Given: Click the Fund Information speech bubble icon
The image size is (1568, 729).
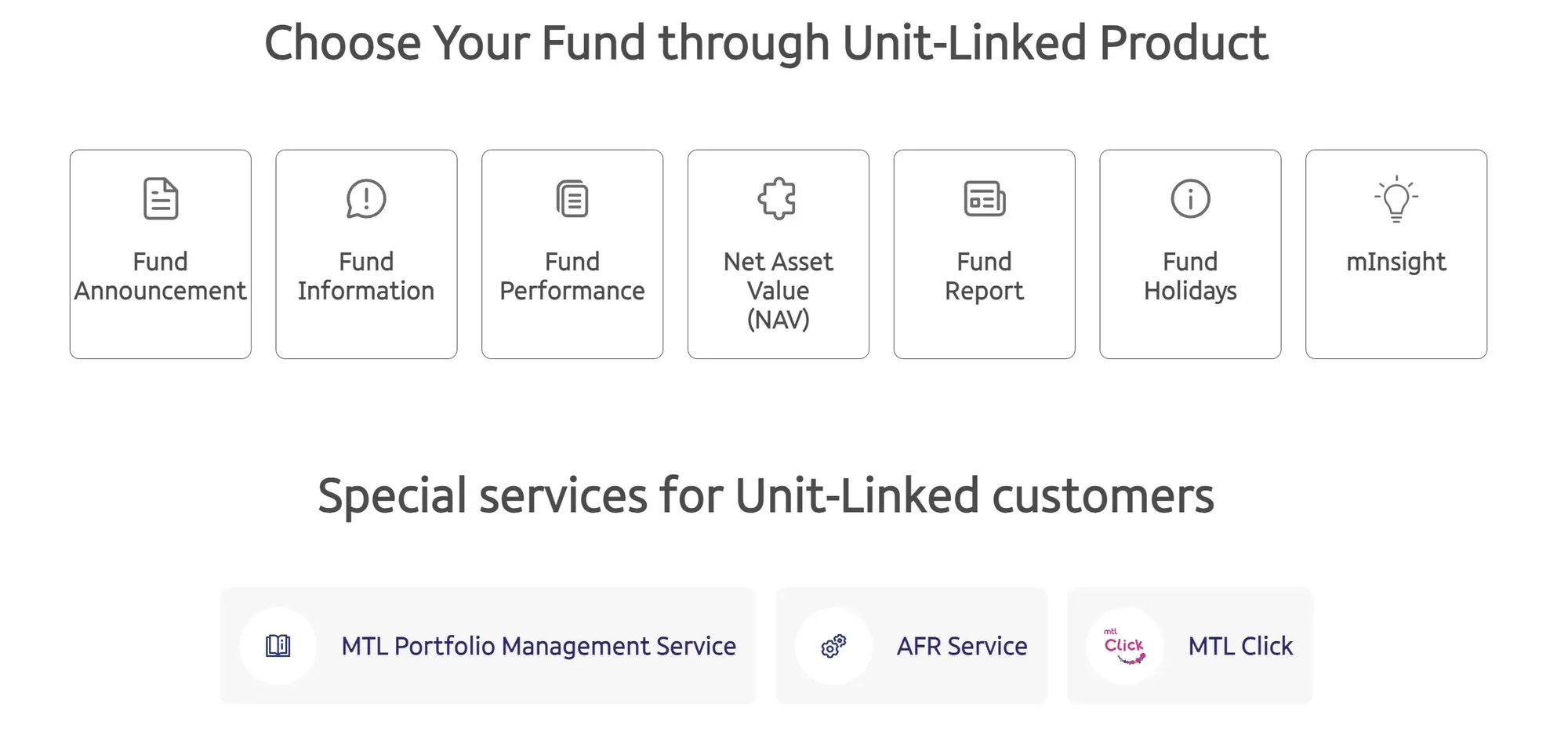Looking at the screenshot, I should tap(365, 198).
